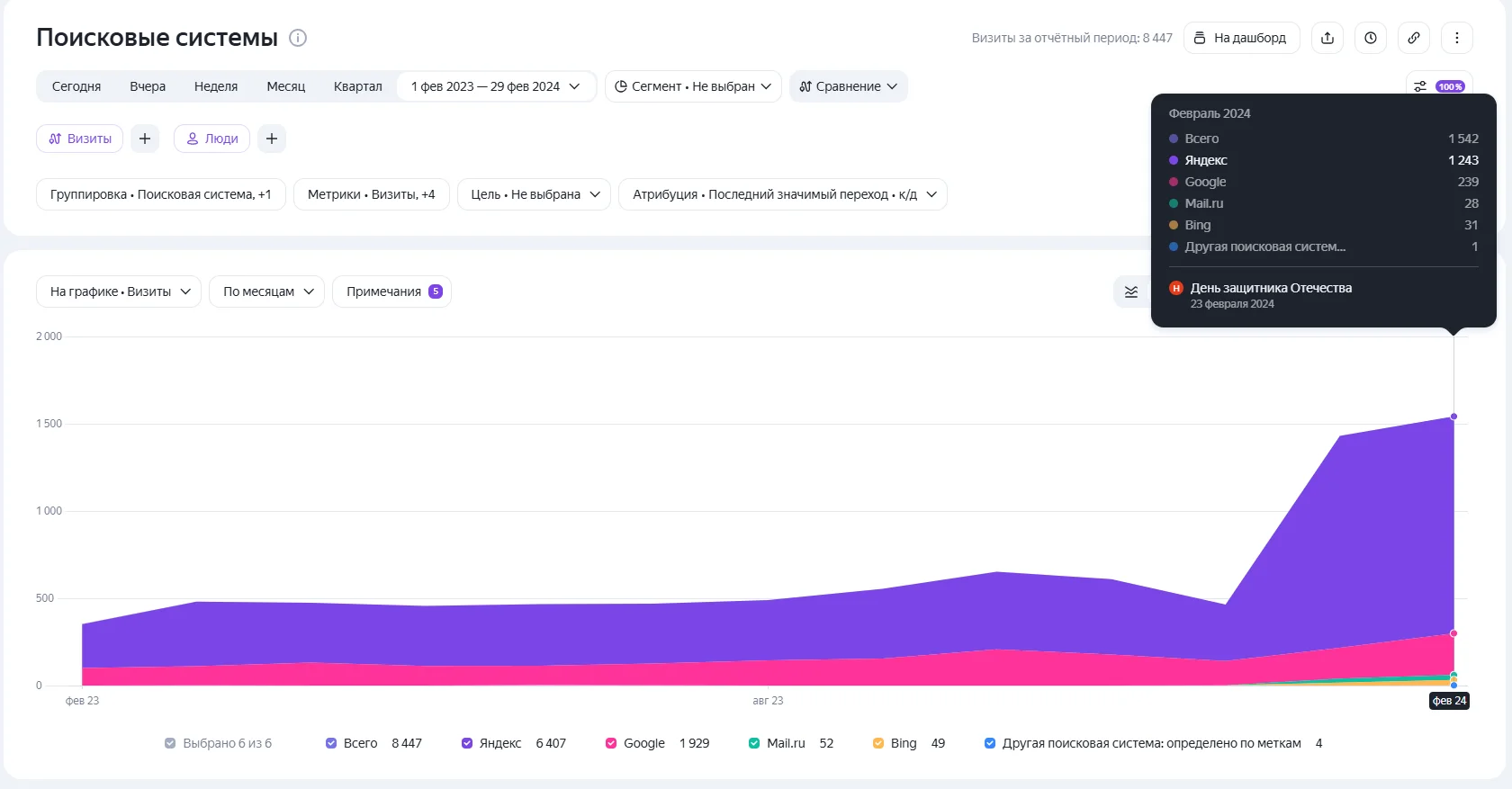1512x789 pixels.
Task: Click Яндекс row in February tooltip
Action: point(1323,160)
